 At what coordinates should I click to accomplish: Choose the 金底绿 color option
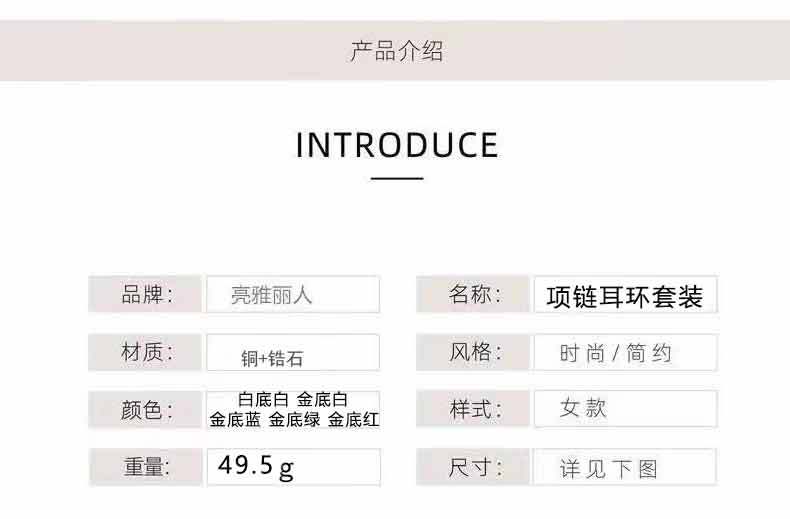click(x=294, y=420)
